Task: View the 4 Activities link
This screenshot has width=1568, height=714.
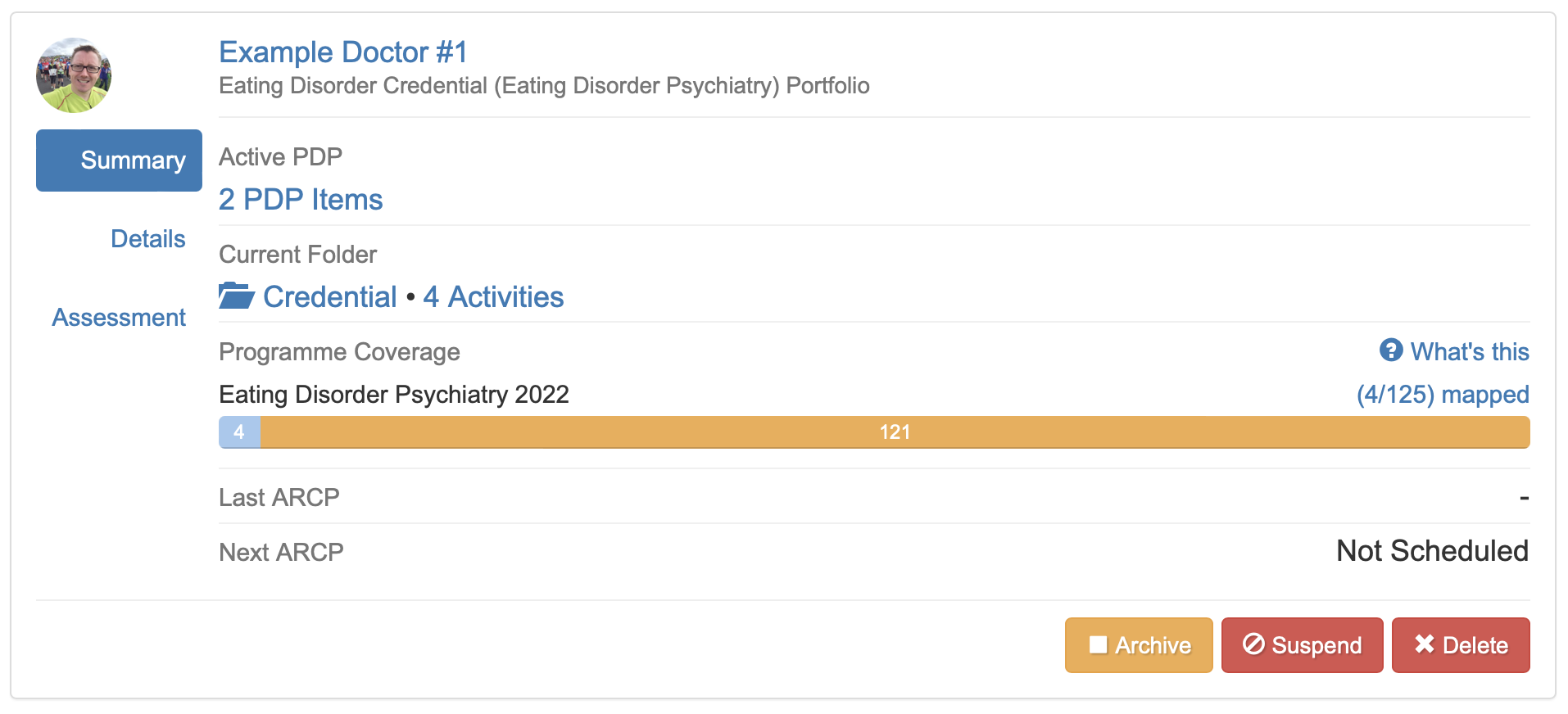Action: pyautogui.click(x=493, y=297)
